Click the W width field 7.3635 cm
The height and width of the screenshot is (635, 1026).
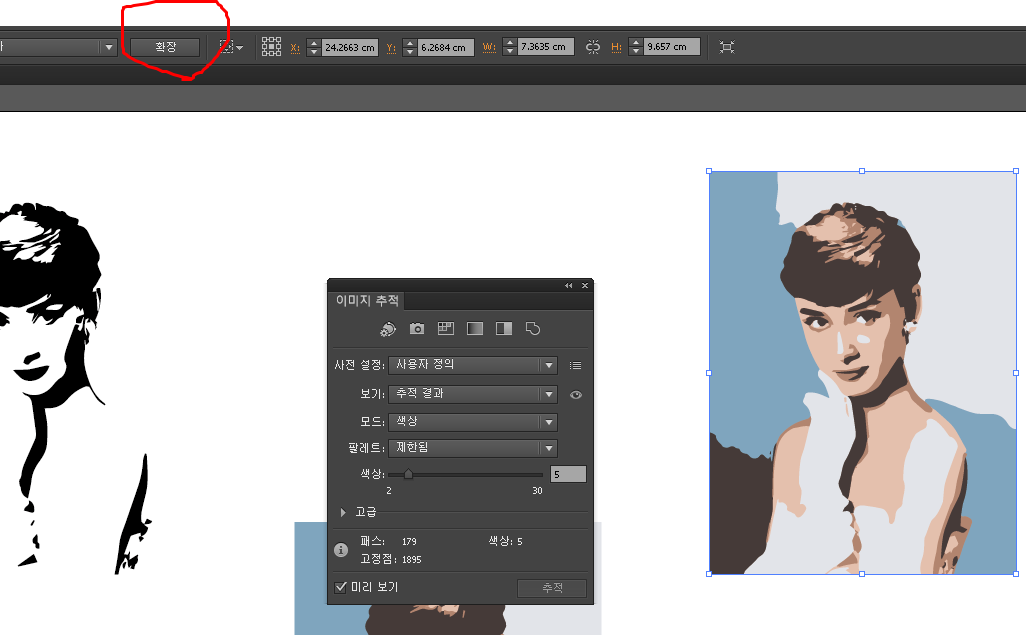[x=546, y=47]
